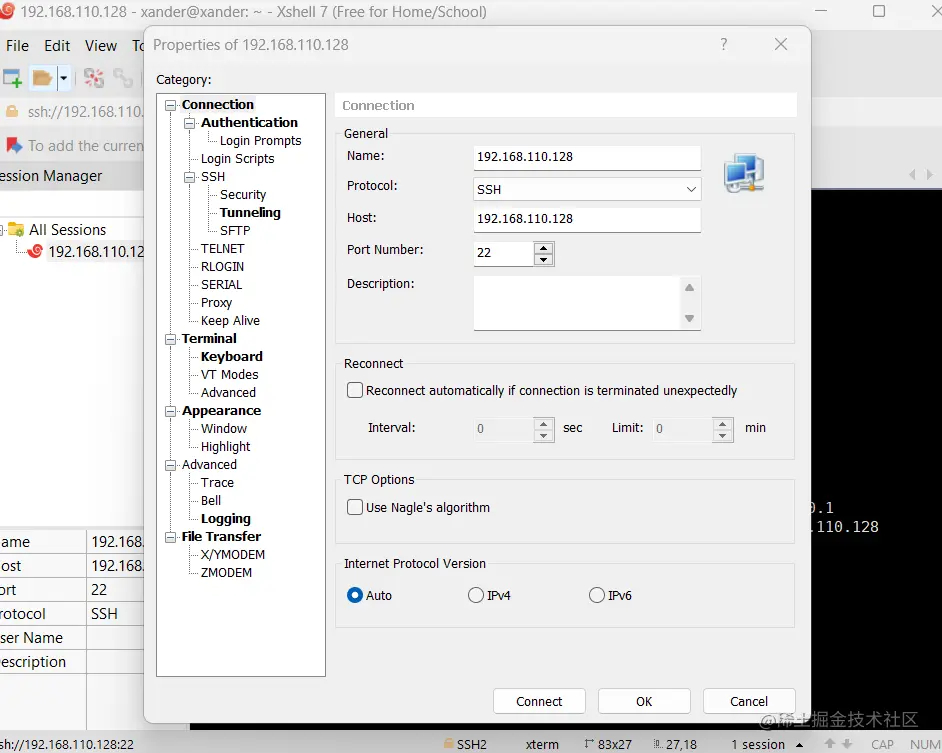Collapse the Appearance tree node
Viewport: 942px width, 753px height.
[x=171, y=412]
